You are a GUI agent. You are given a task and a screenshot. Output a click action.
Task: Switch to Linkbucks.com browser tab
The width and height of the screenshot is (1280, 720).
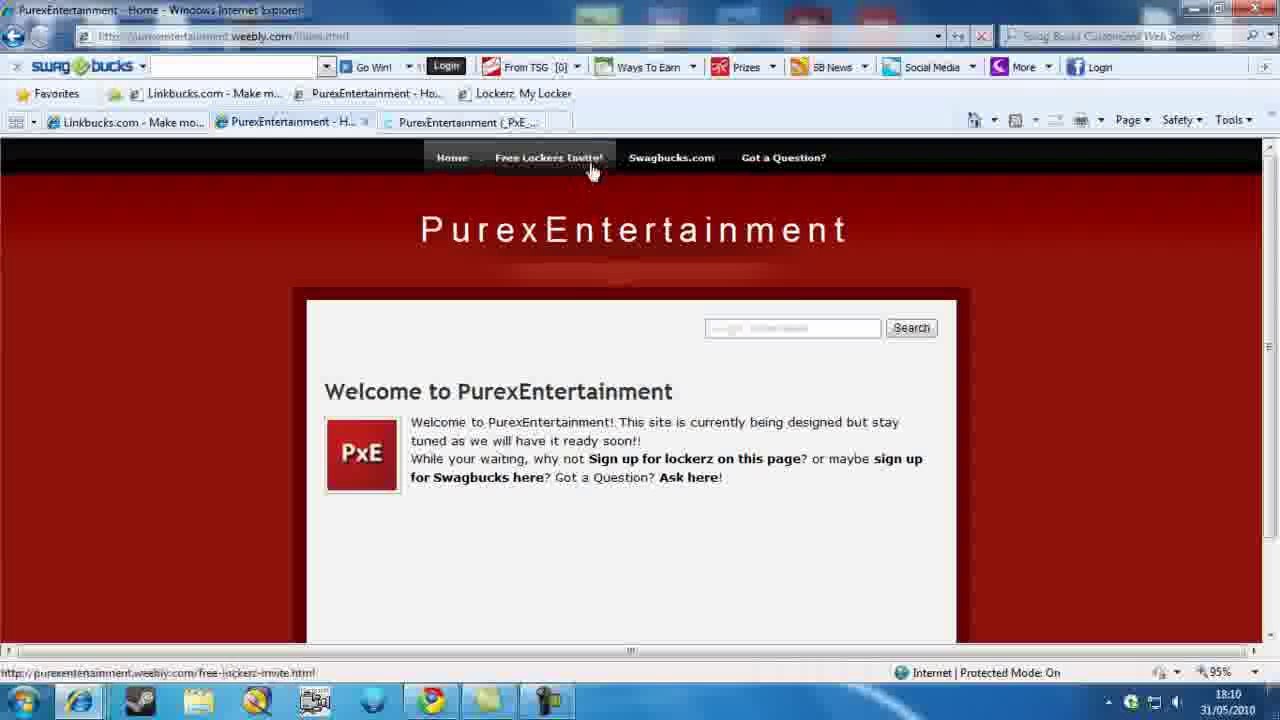(125, 122)
